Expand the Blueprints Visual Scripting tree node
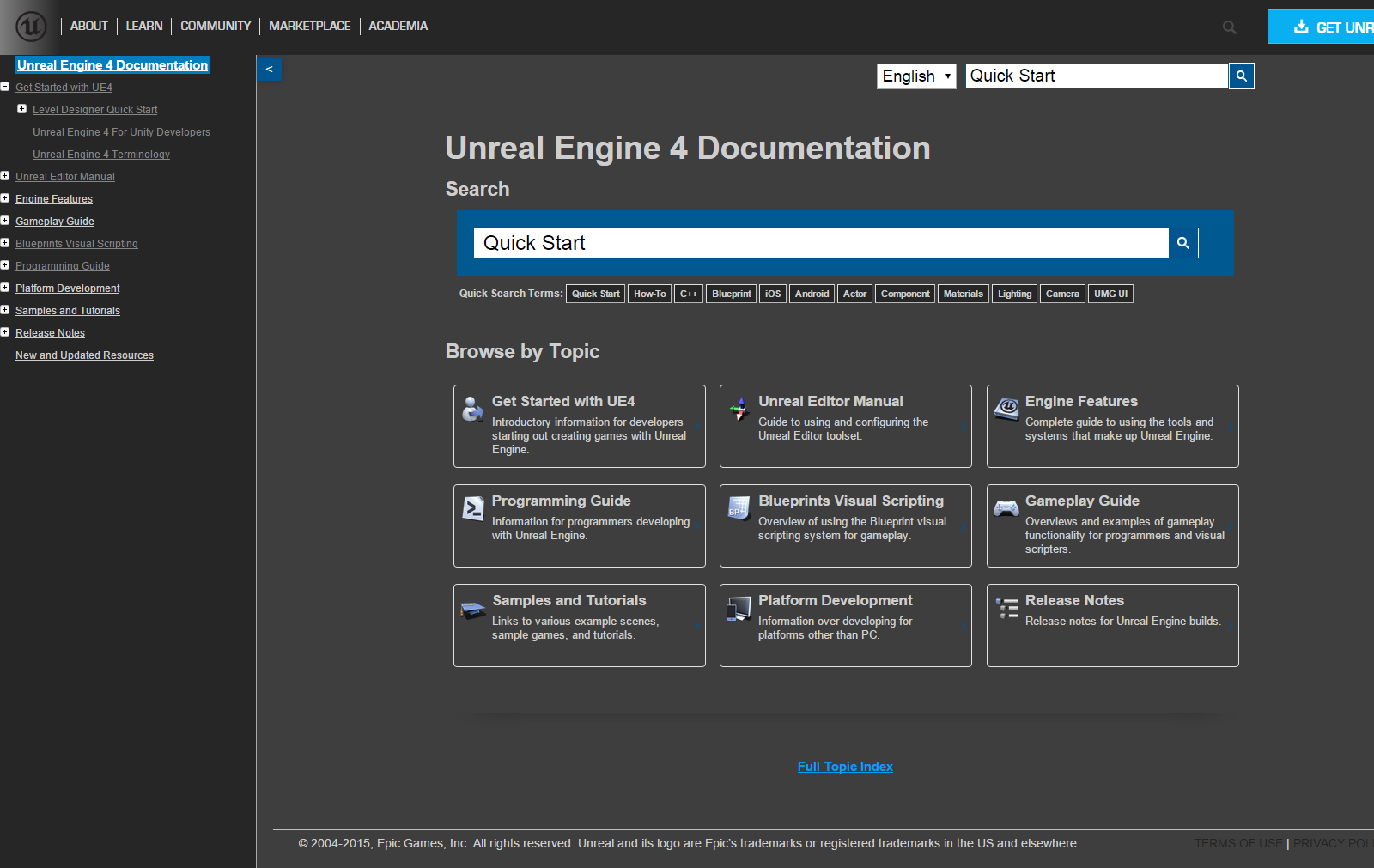Image resolution: width=1374 pixels, height=868 pixels. point(5,243)
